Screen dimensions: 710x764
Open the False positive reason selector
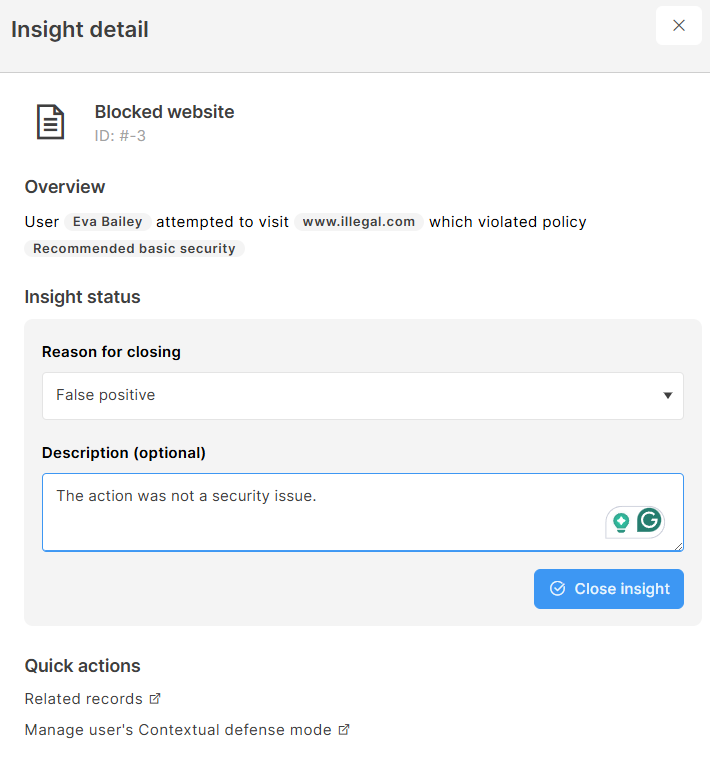pos(363,396)
